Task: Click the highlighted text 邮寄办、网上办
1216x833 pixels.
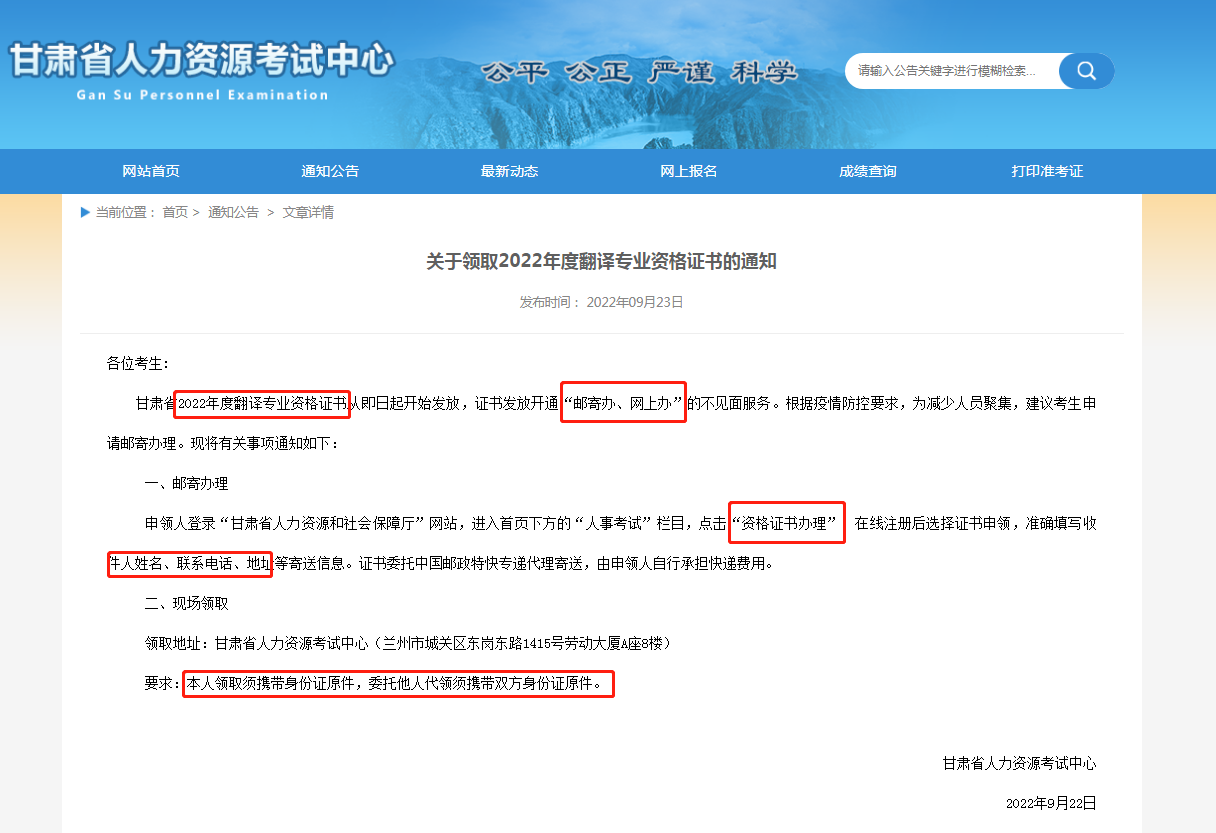Action: click(x=624, y=402)
